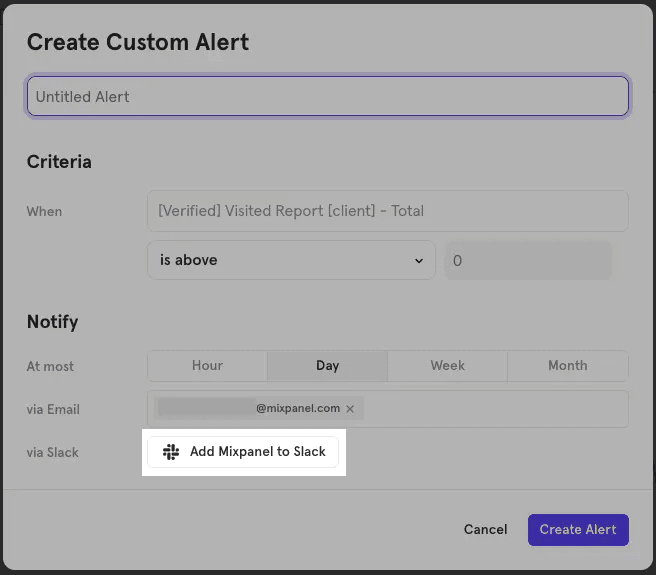656x575 pixels.
Task: Click the "At most" label
Action: [50, 366]
